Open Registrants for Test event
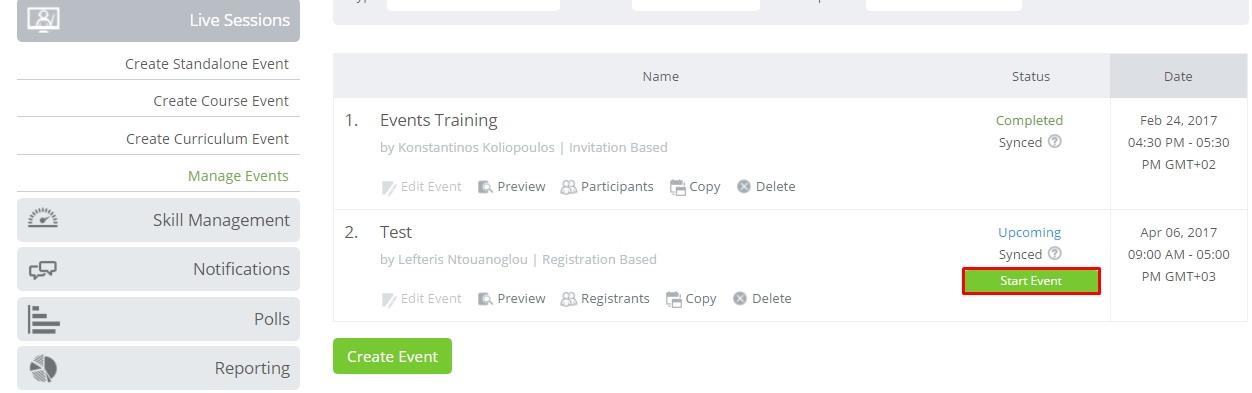Image resolution: width=1252 pixels, height=393 pixels. (605, 299)
